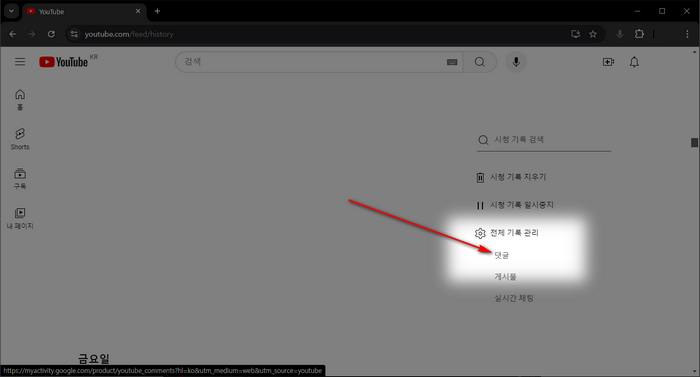Viewport: 700px width, 377px height.
Task: Click the magnifier search button
Action: click(x=480, y=62)
